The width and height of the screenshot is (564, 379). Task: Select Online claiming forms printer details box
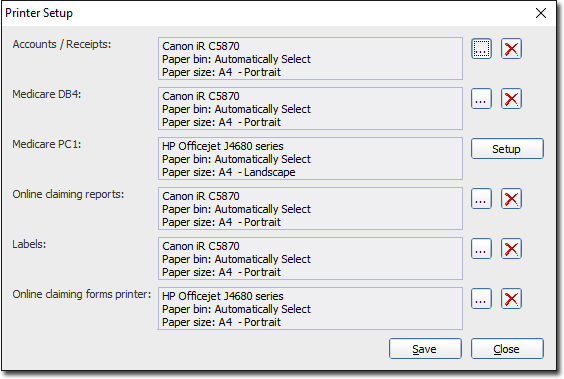coord(310,309)
